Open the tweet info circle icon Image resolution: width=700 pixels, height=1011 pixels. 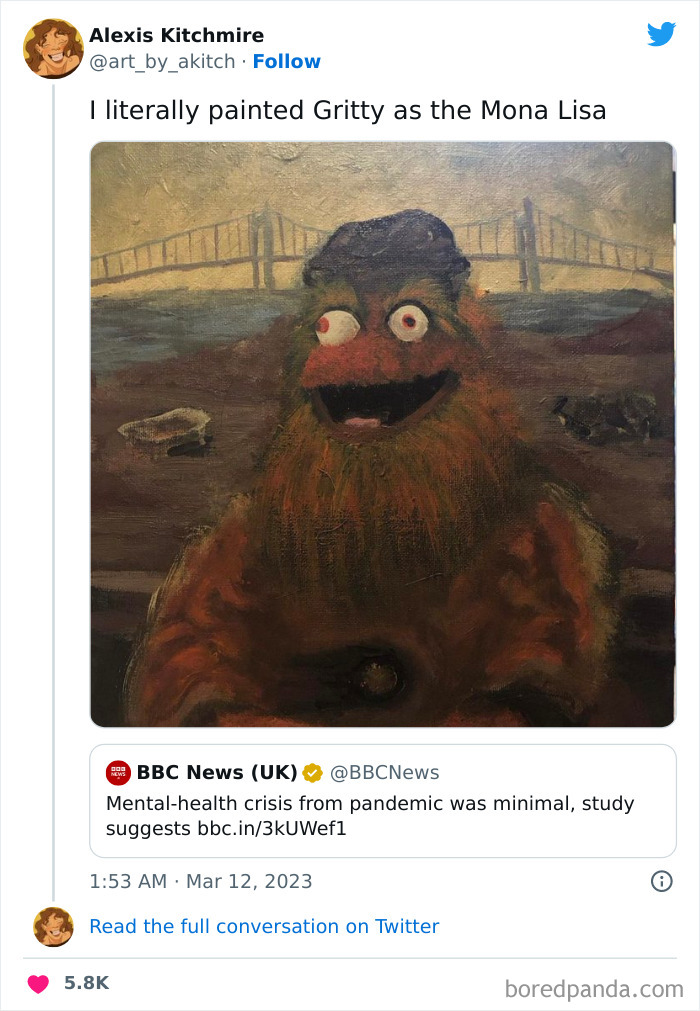661,881
